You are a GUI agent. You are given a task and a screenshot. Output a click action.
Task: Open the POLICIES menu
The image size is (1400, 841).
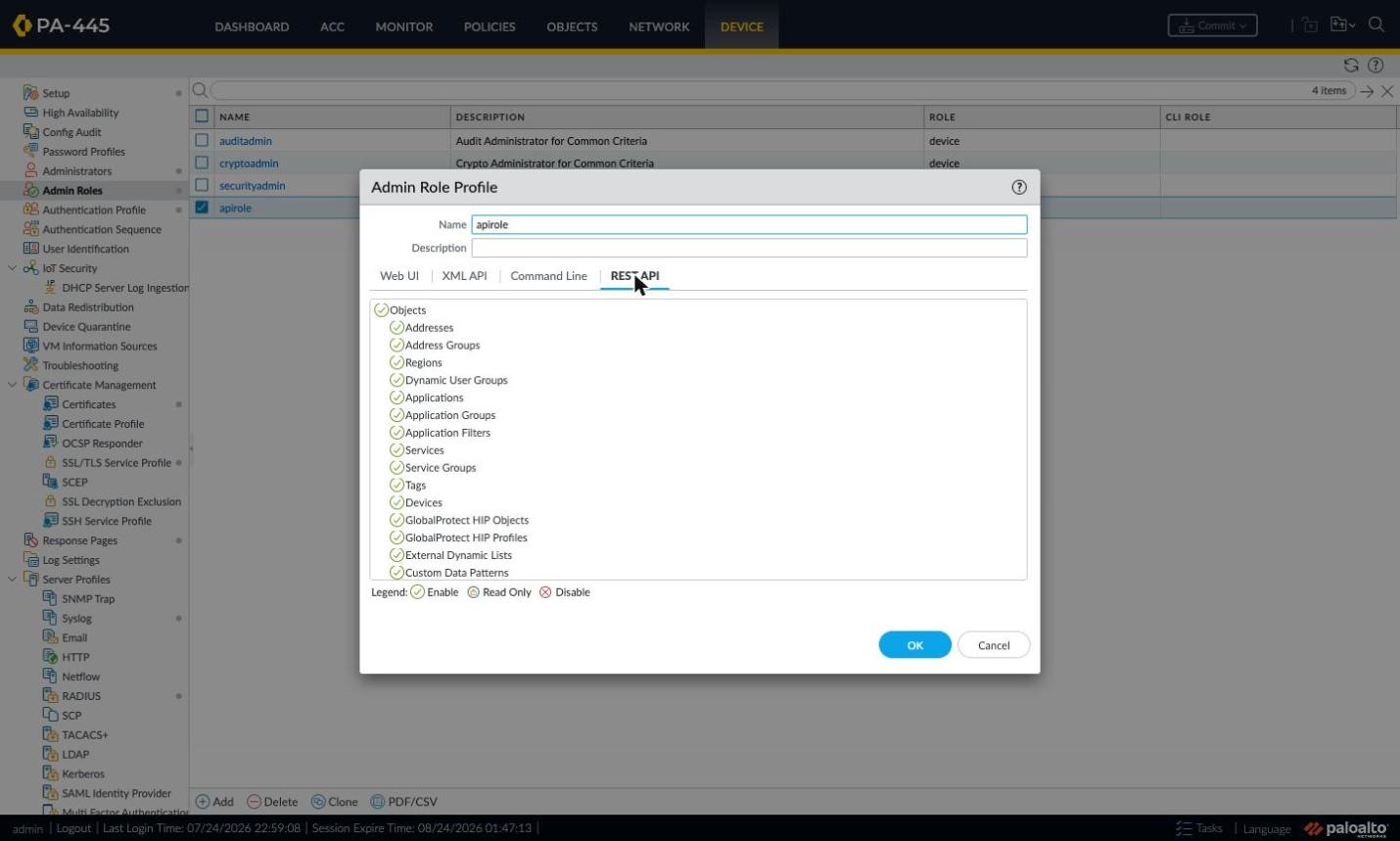[x=490, y=26]
